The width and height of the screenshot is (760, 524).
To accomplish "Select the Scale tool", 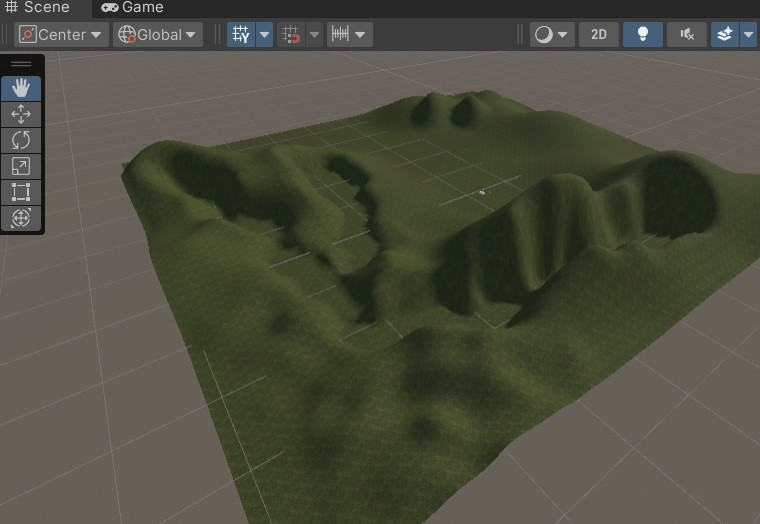I will pos(21,167).
